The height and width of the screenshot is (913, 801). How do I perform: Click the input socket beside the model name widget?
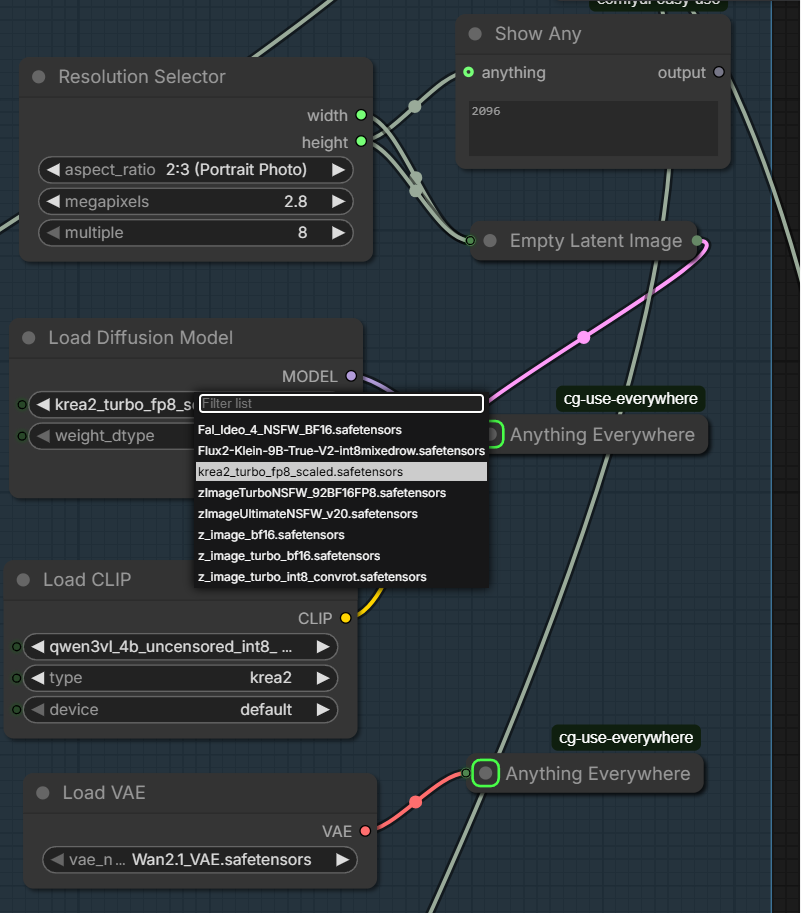[x=22, y=404]
